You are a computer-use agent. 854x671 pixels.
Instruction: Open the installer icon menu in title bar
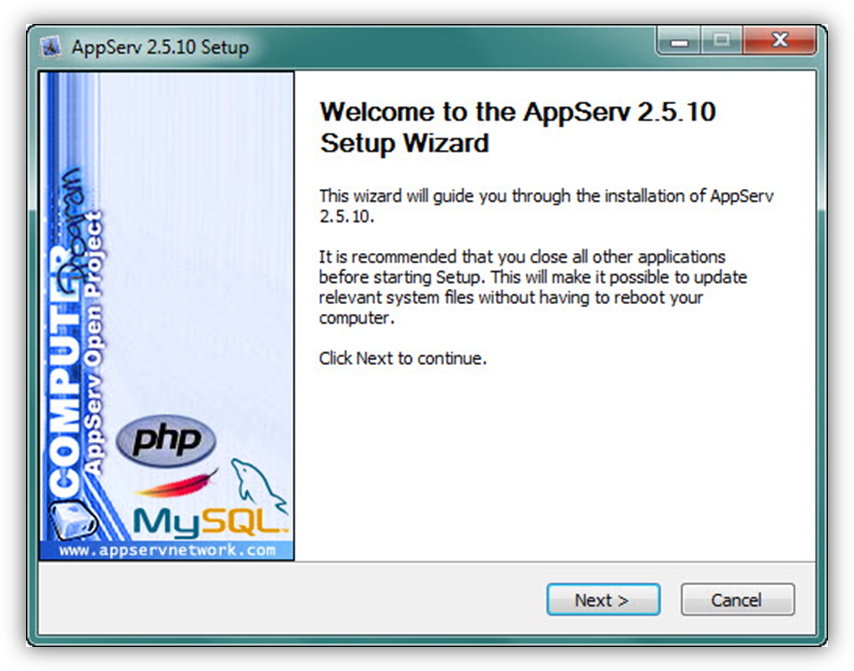click(53, 47)
